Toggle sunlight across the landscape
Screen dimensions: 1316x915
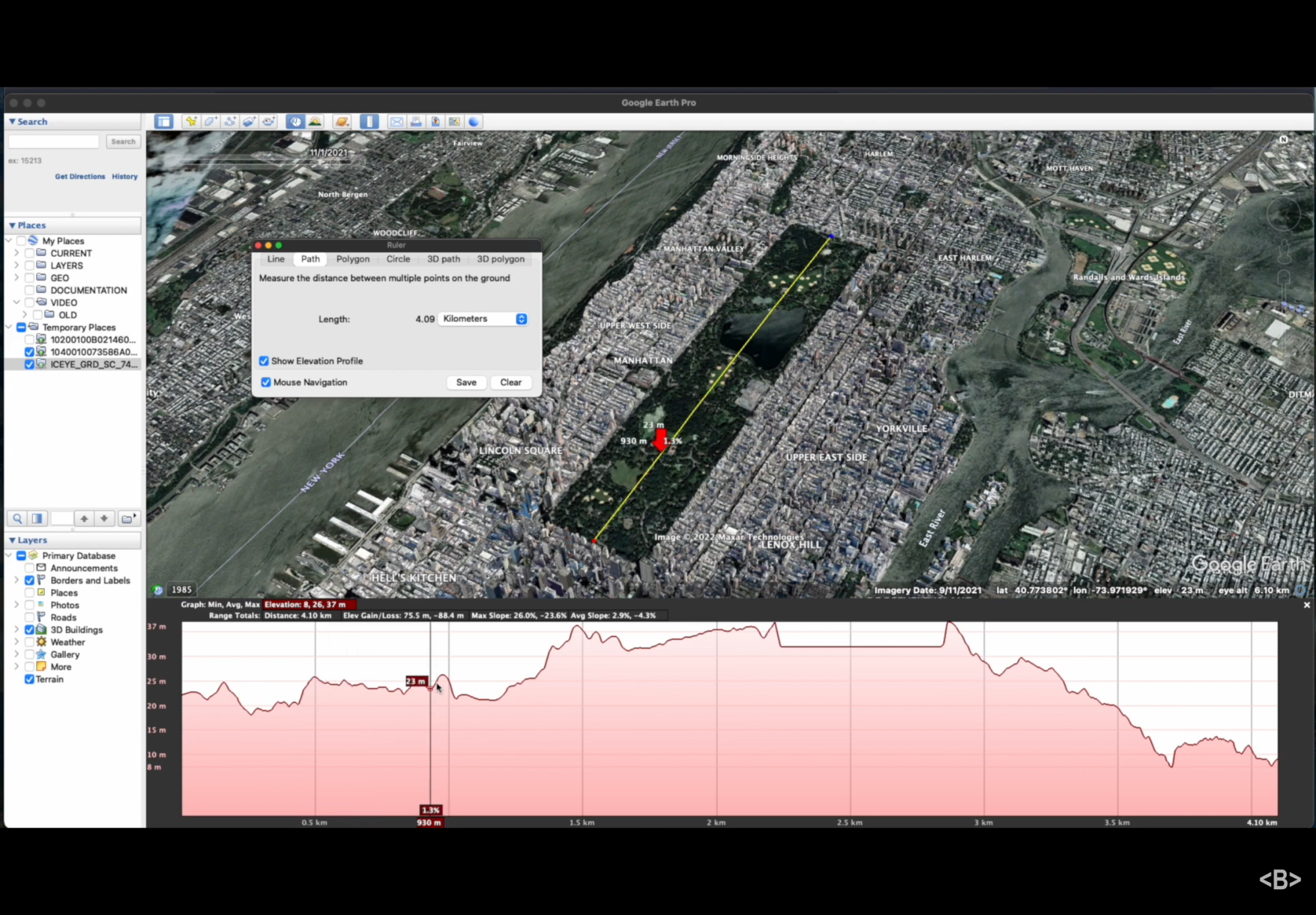coord(315,122)
